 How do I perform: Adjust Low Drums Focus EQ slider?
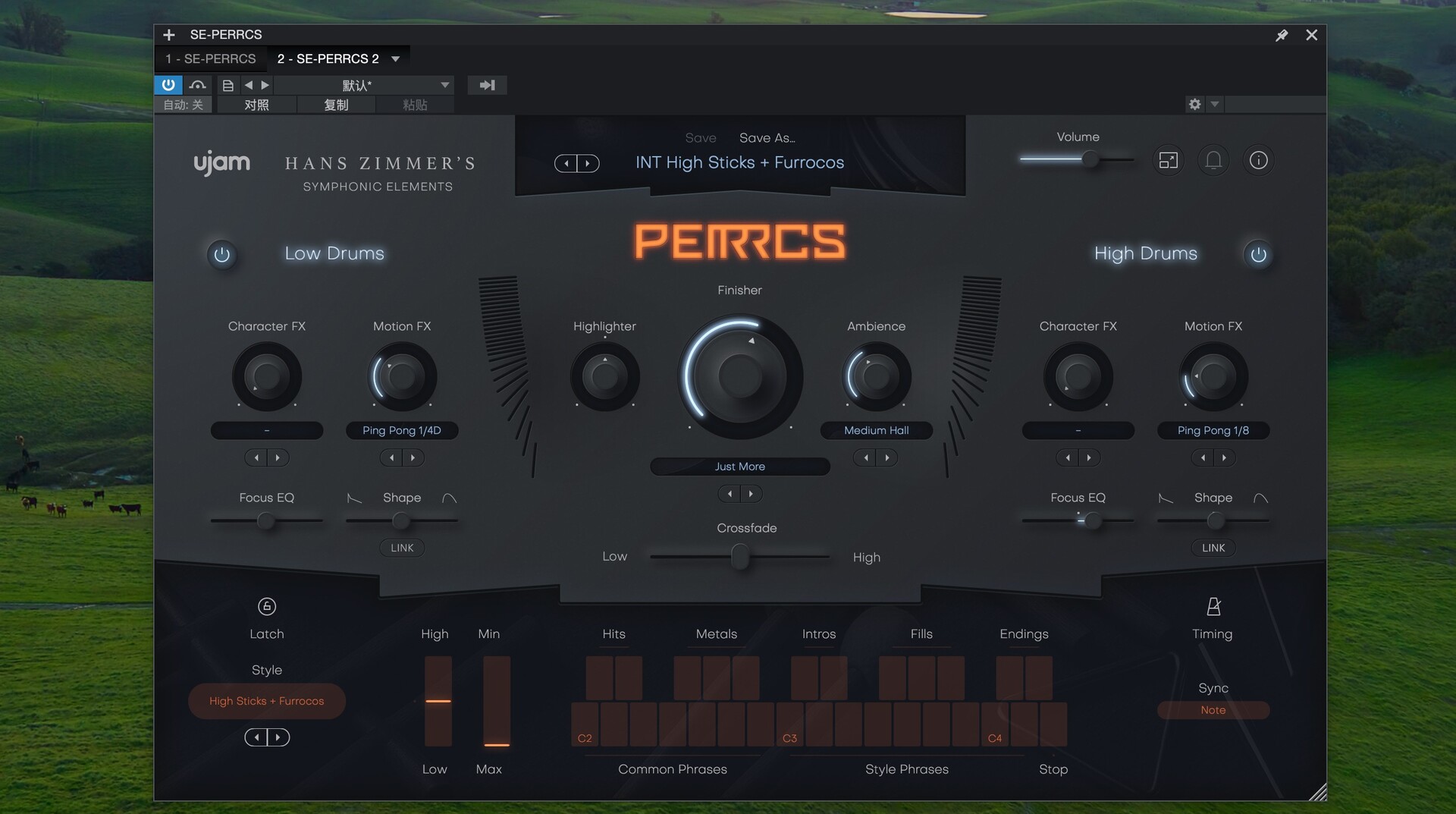pyautogui.click(x=266, y=520)
